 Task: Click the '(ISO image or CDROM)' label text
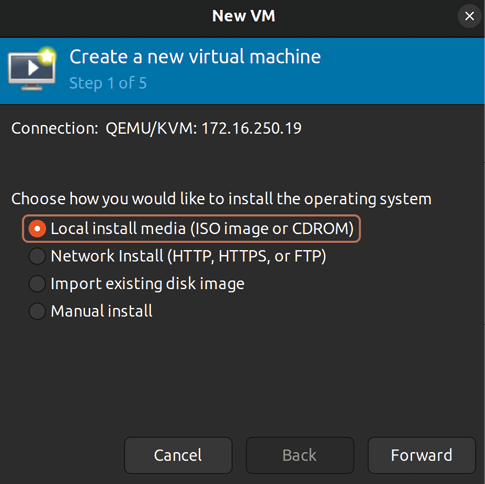(272, 229)
